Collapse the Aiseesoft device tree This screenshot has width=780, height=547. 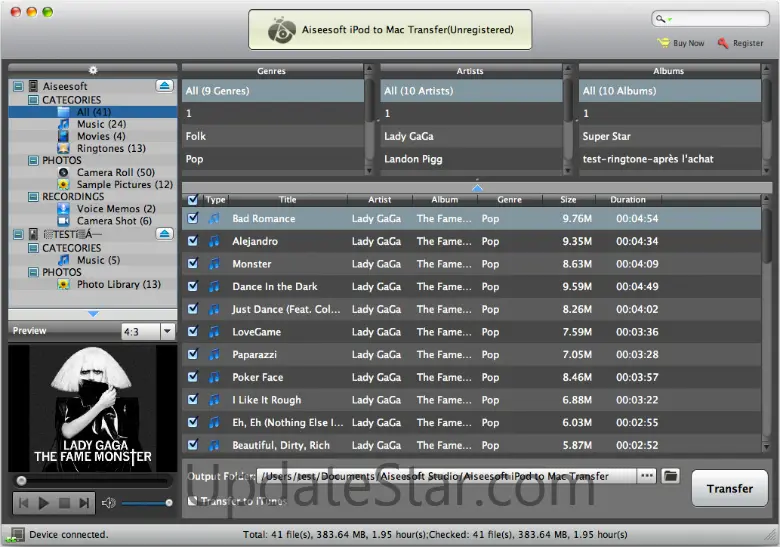tap(18, 87)
